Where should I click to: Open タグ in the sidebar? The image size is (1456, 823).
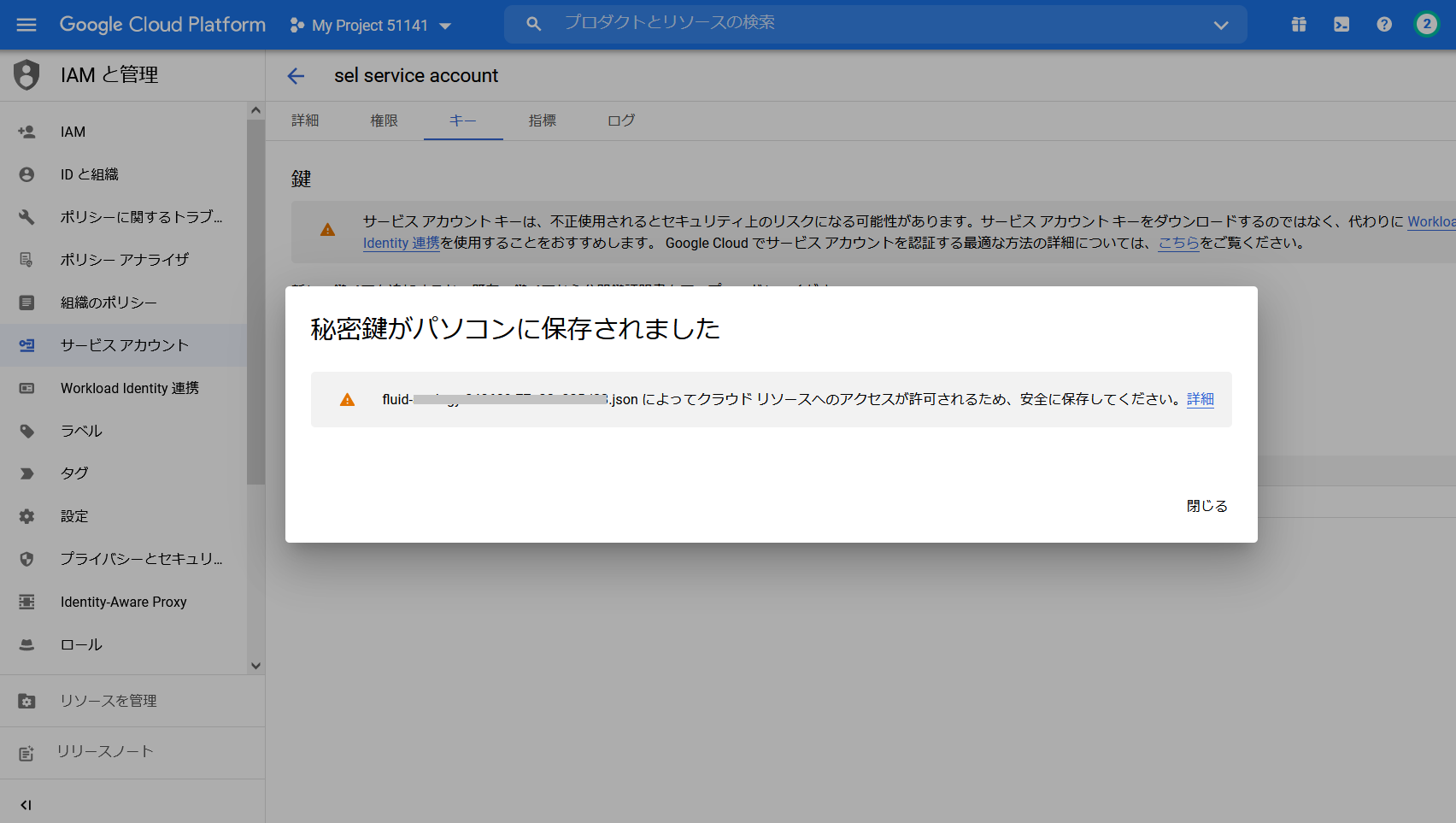(124, 473)
